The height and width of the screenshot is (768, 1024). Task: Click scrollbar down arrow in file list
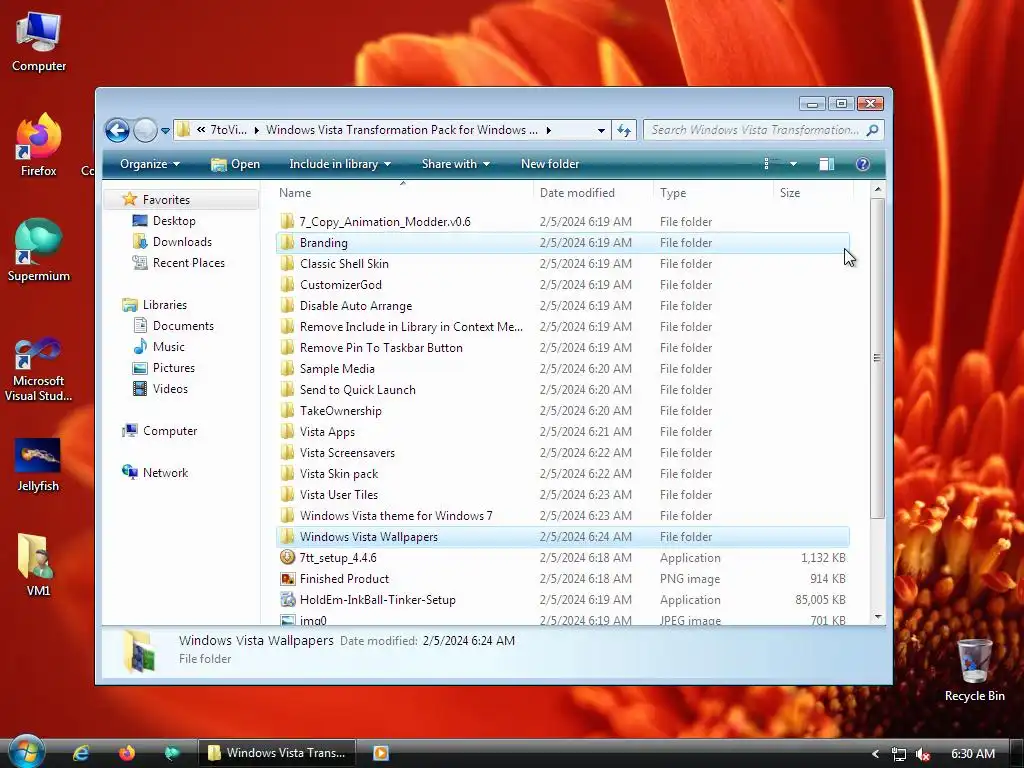pos(878,616)
